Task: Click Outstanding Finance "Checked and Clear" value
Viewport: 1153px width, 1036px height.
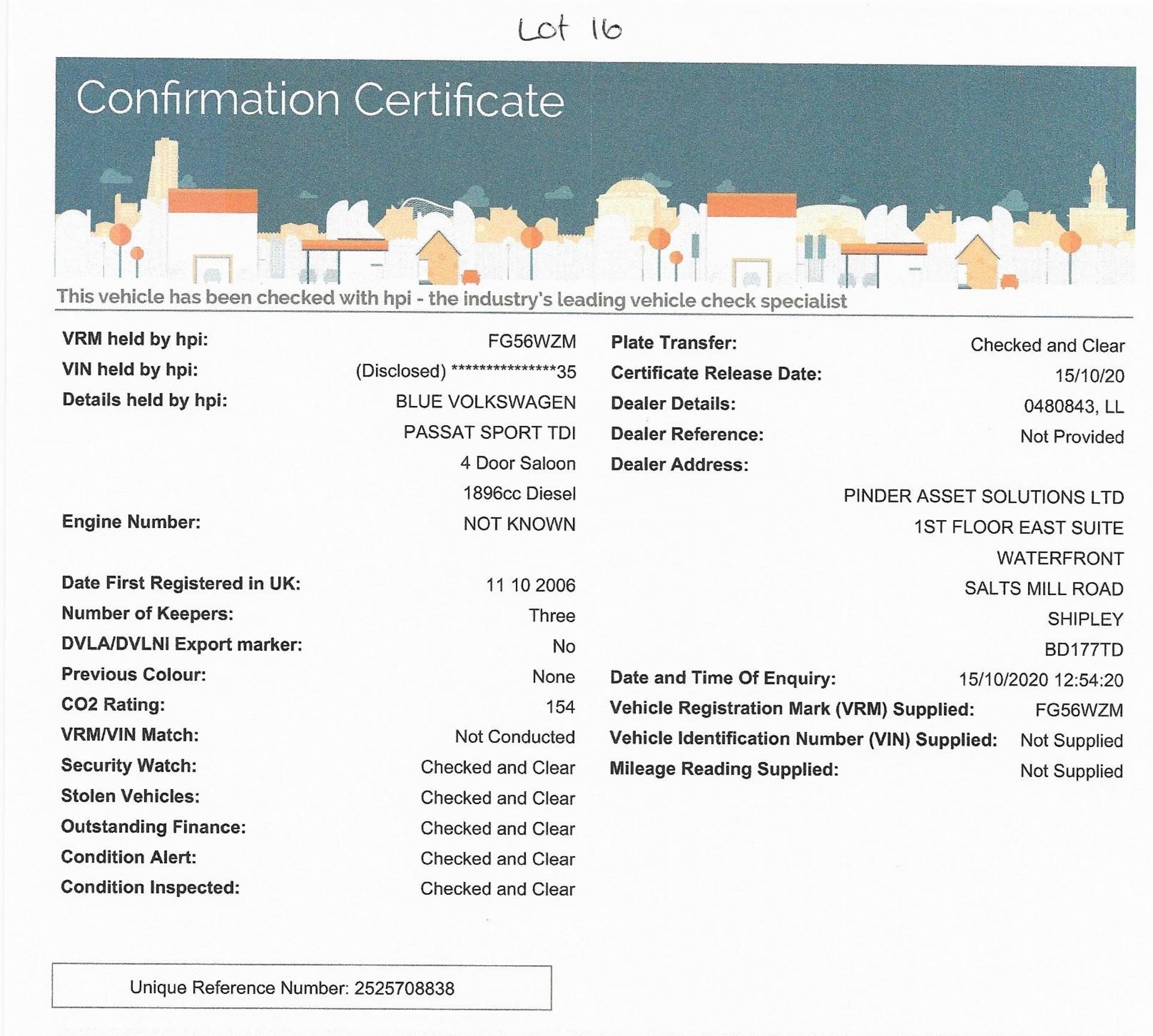Action: click(498, 829)
